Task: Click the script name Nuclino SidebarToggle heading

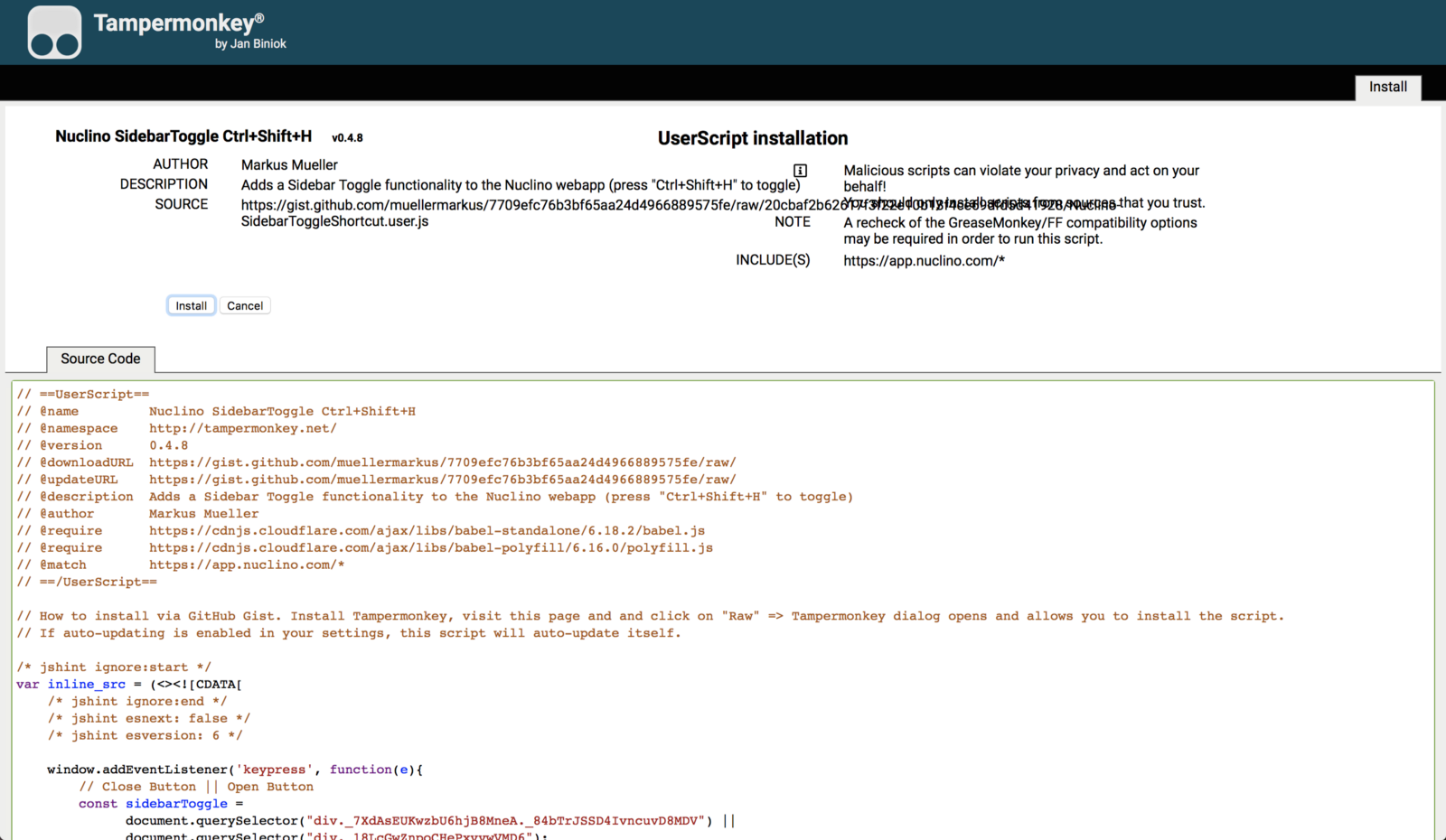Action: (x=183, y=136)
